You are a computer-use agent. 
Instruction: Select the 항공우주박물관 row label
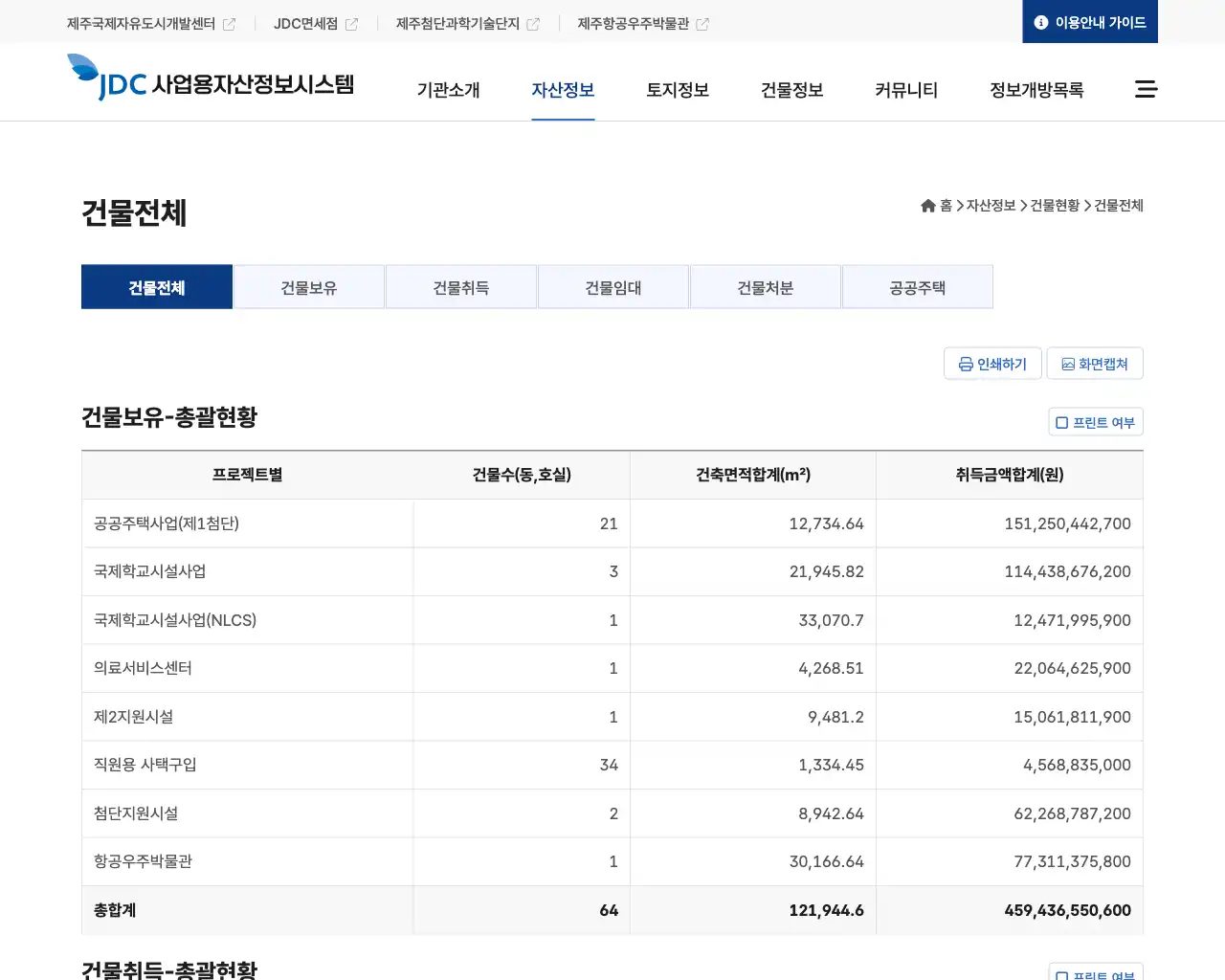click(x=143, y=861)
